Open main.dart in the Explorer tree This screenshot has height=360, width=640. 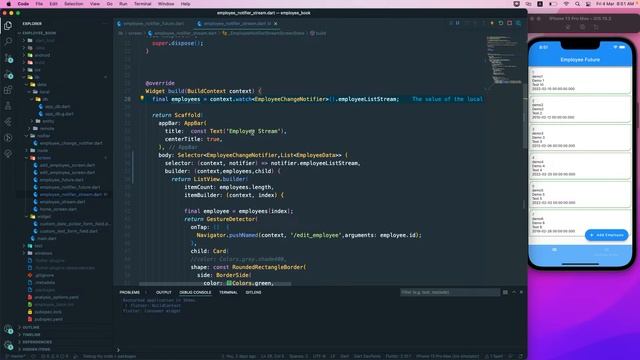47,239
